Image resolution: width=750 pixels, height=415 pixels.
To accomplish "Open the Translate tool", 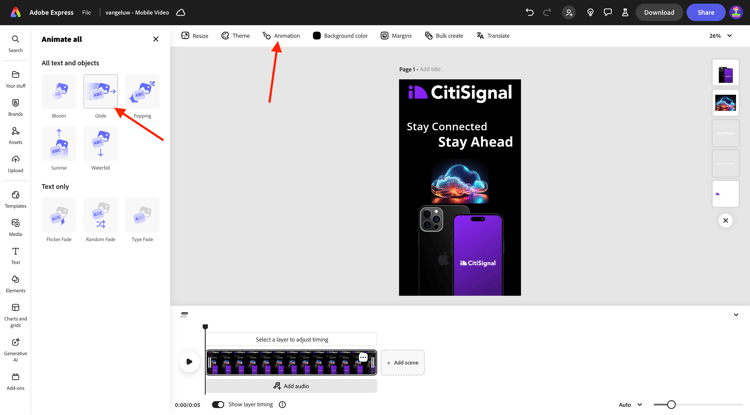I will pos(493,35).
